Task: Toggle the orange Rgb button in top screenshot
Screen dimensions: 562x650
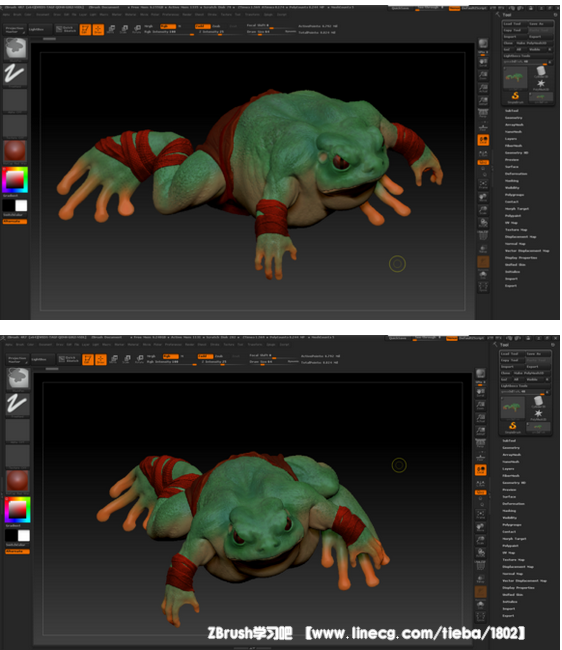Action: (x=167, y=26)
